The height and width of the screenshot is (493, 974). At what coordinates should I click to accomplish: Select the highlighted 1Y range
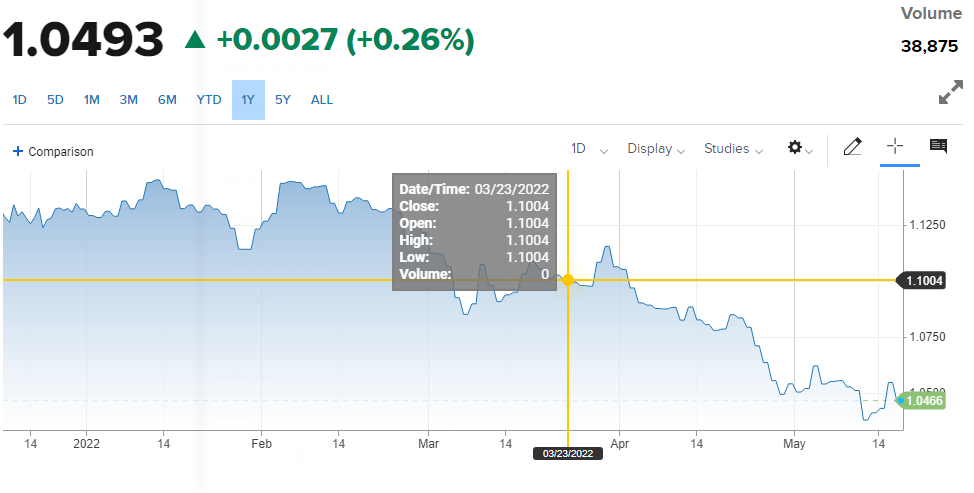[248, 100]
